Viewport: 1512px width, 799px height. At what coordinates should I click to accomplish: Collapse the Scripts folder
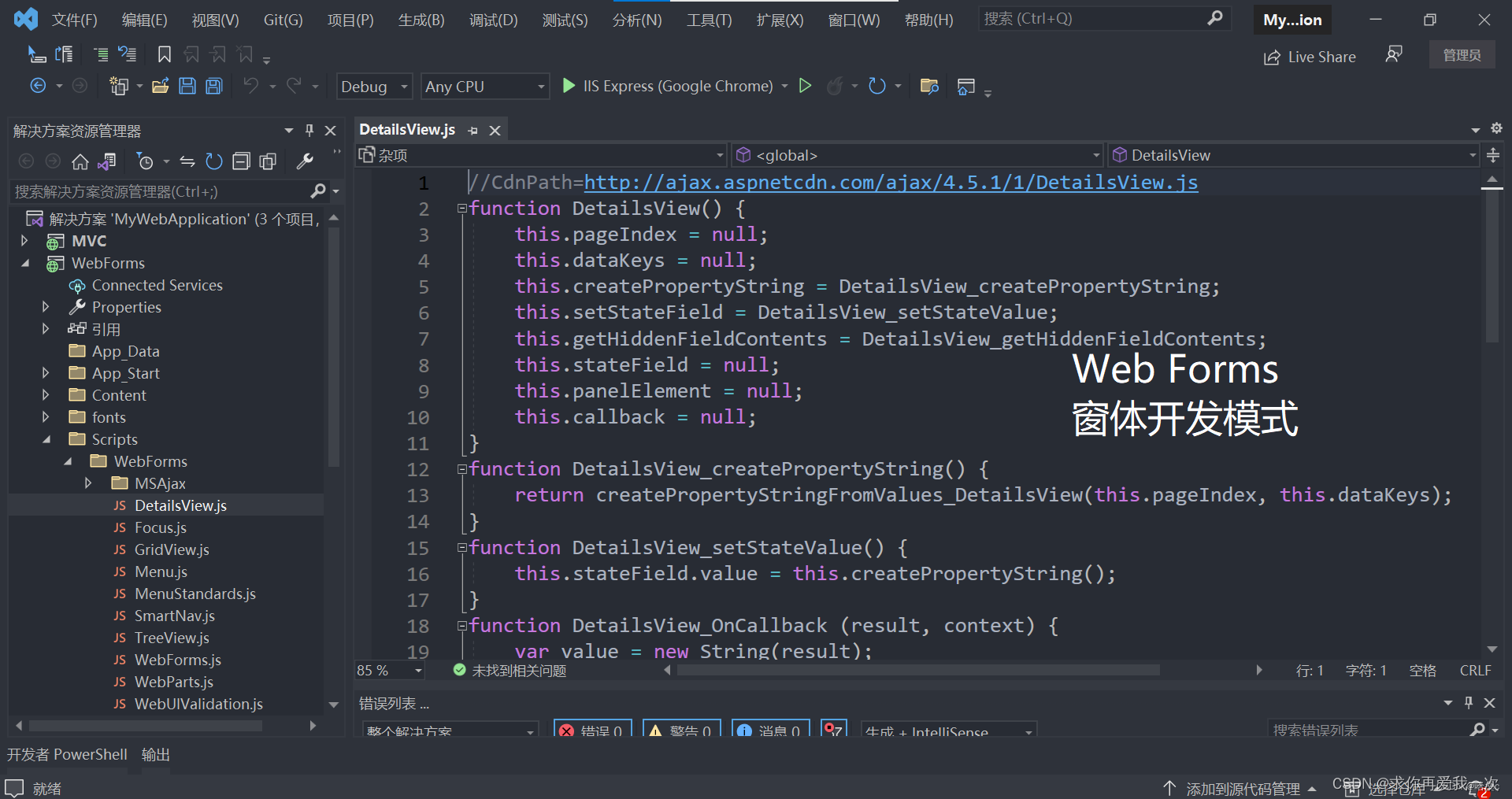(x=46, y=439)
